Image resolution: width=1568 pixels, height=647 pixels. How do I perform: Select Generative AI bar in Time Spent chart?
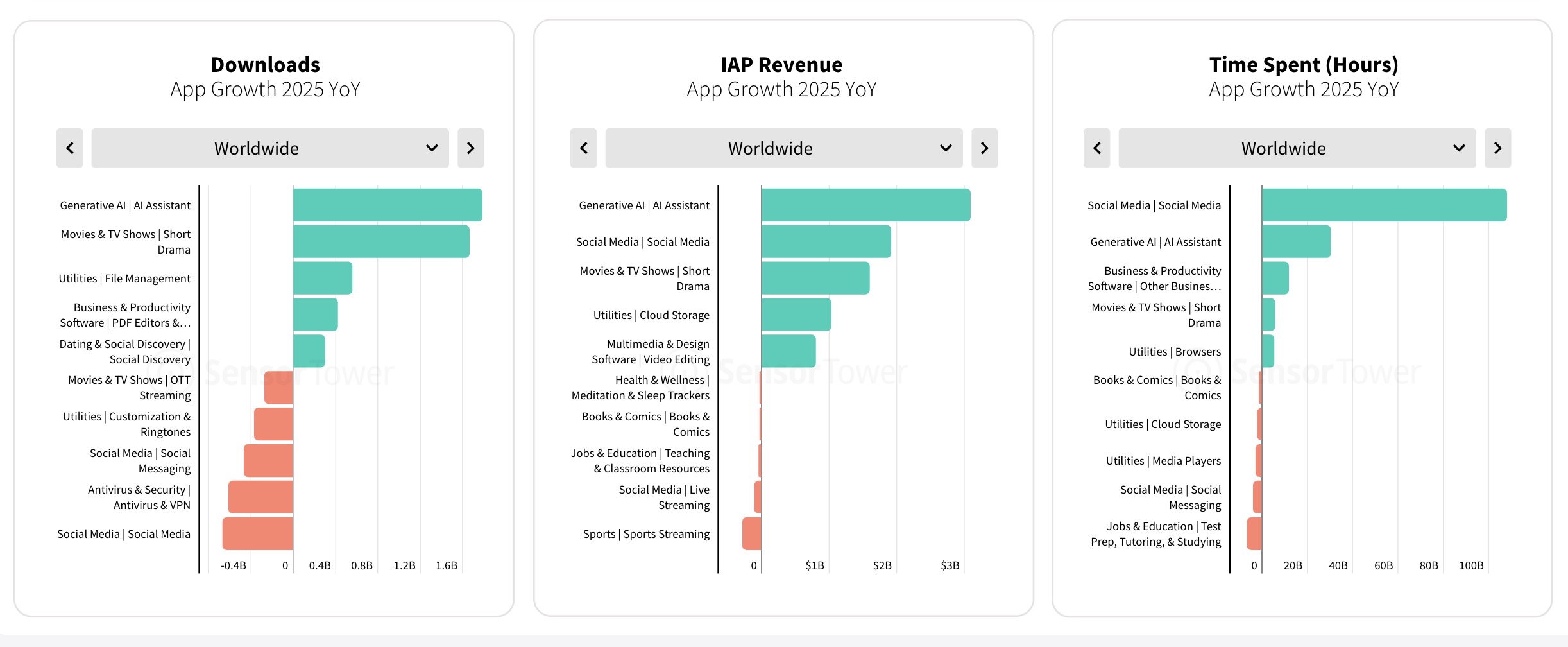coord(1296,241)
